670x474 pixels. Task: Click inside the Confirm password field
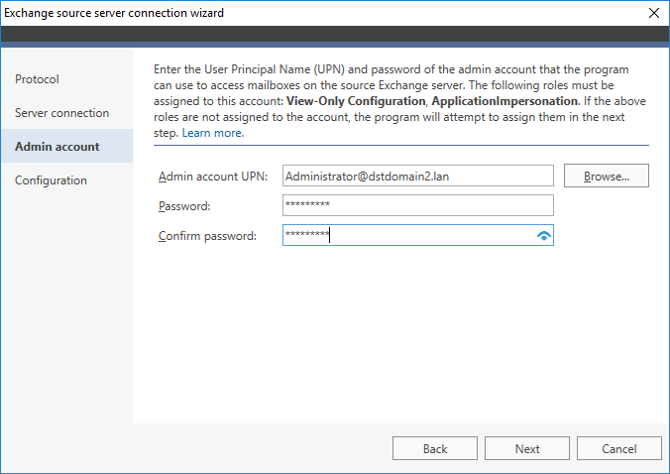pyautogui.click(x=405, y=236)
